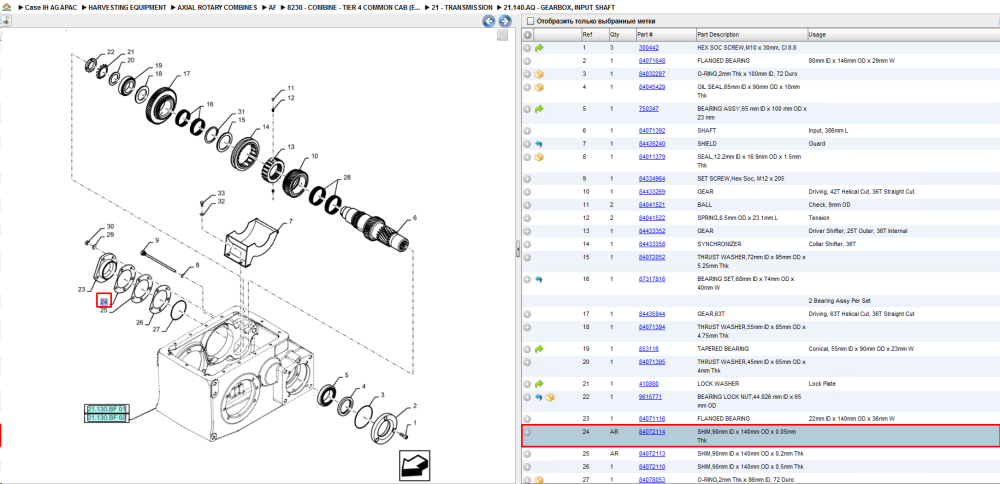Click the pin icon at diagram top-left

(x=5, y=21)
